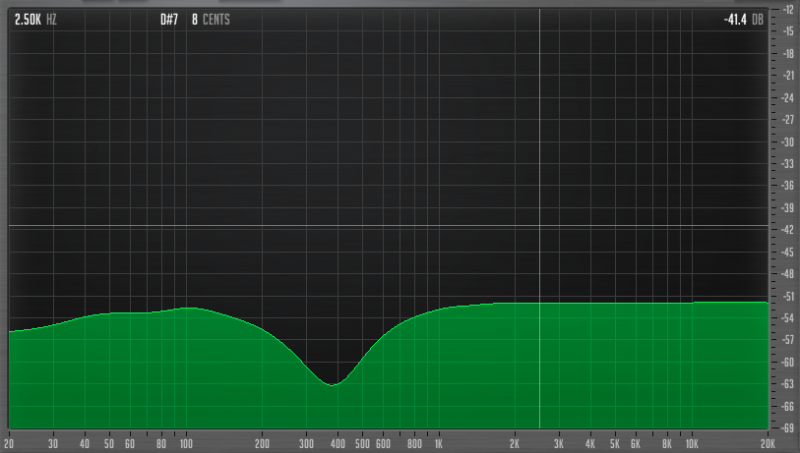Click the 5K label on the frequency axis
The width and height of the screenshot is (800, 453).
[616, 443]
